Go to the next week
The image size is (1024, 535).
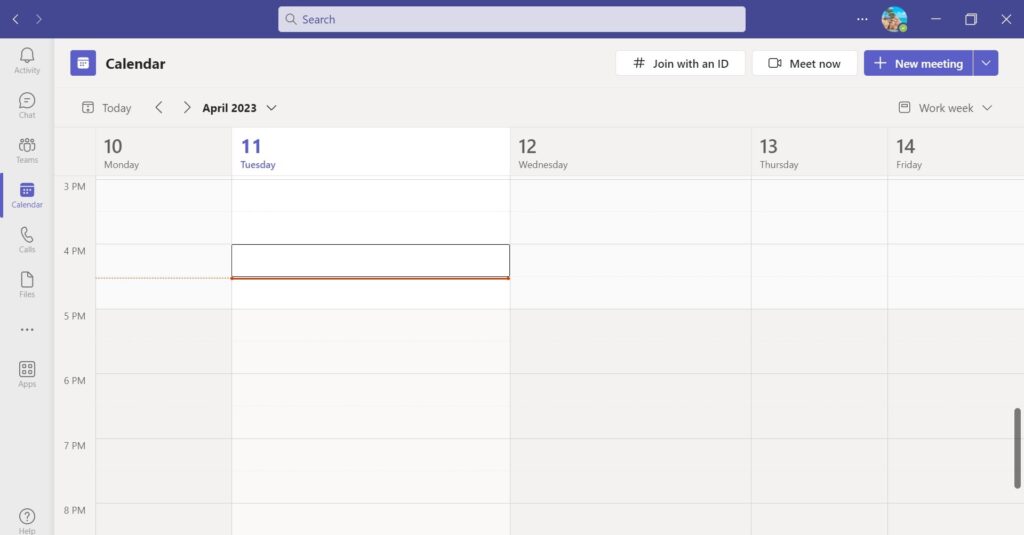coord(186,108)
